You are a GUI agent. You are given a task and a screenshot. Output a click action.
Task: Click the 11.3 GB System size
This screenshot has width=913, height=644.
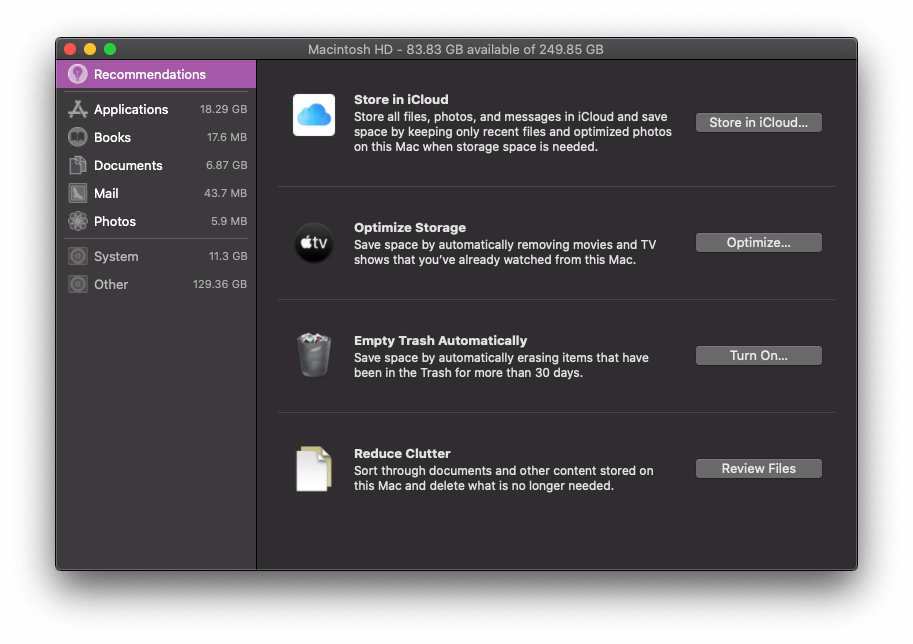coord(228,256)
